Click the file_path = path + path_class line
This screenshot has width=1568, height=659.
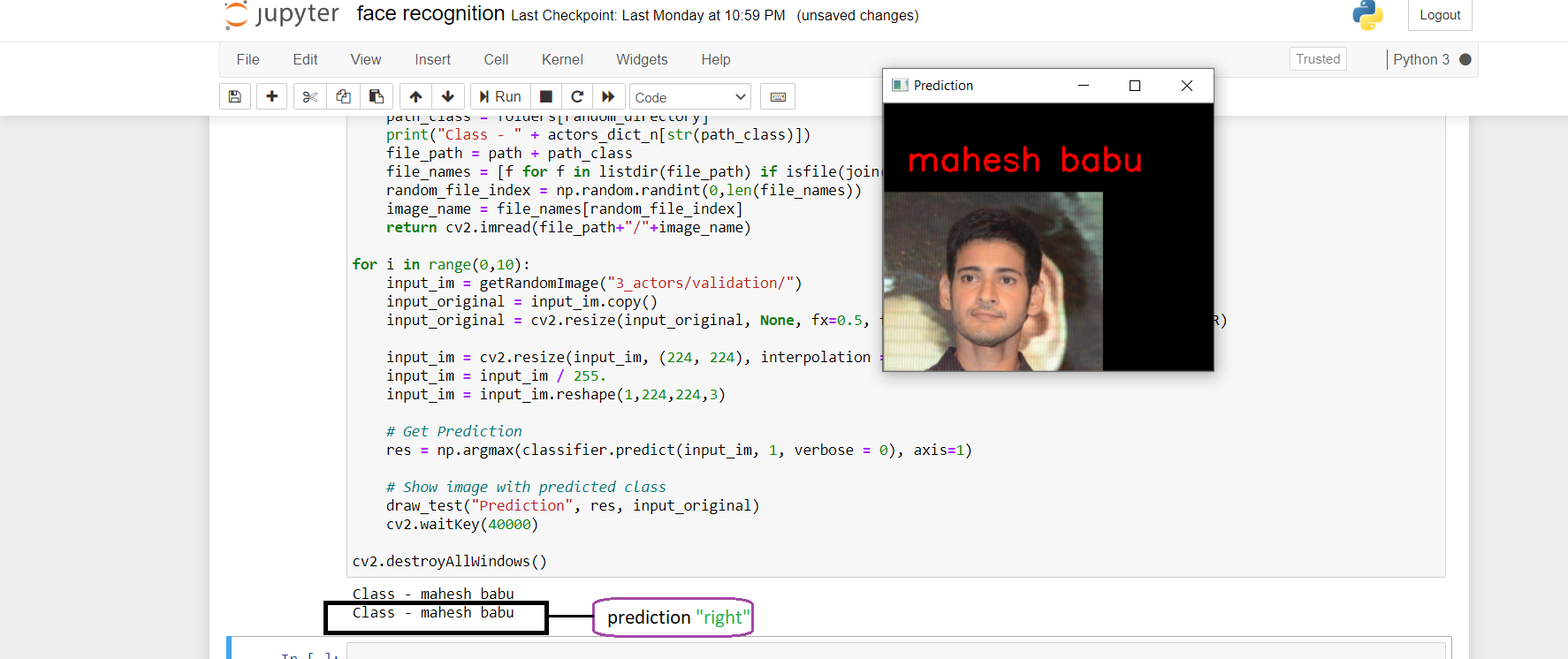coord(509,153)
